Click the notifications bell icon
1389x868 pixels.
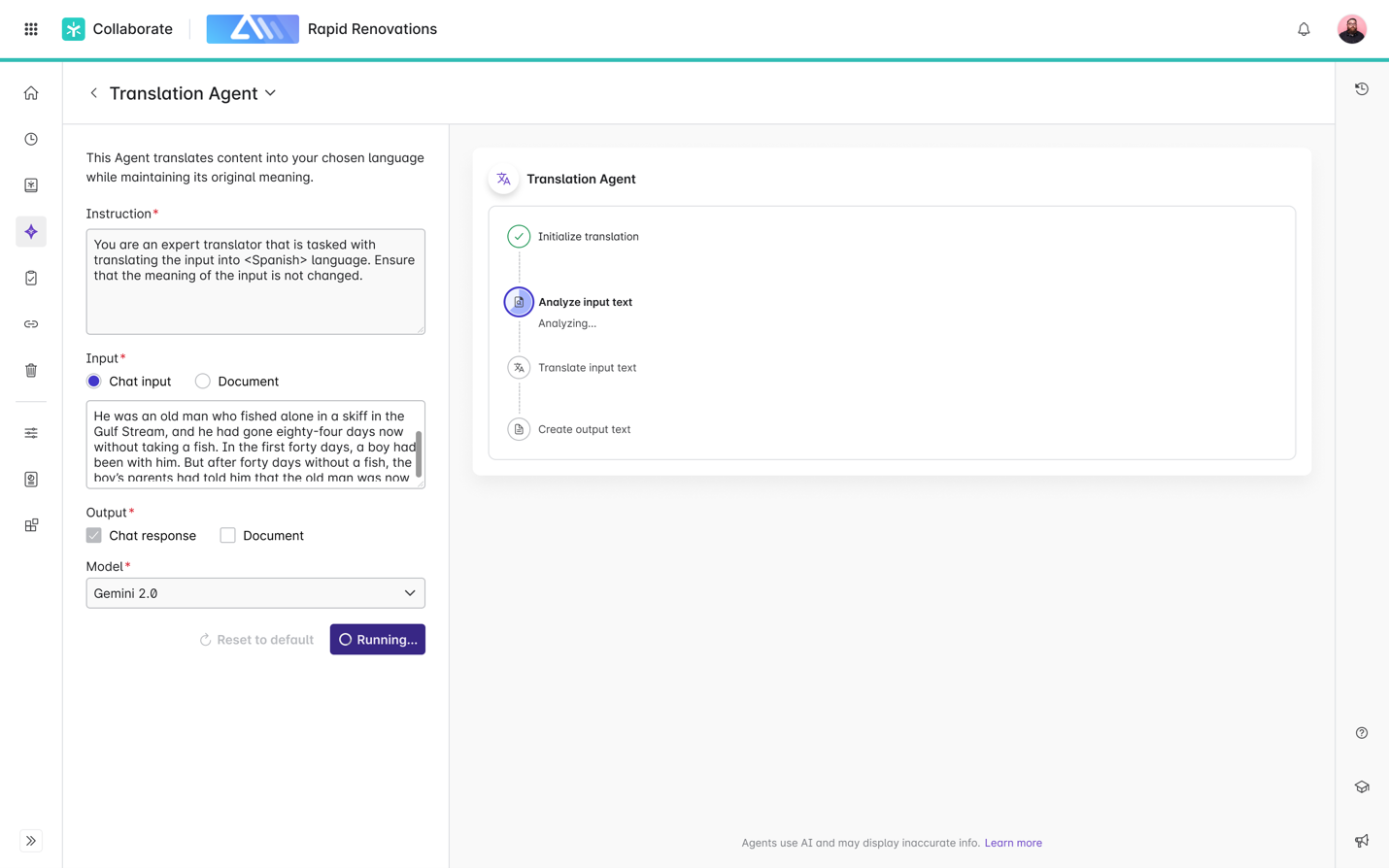pyautogui.click(x=1304, y=29)
